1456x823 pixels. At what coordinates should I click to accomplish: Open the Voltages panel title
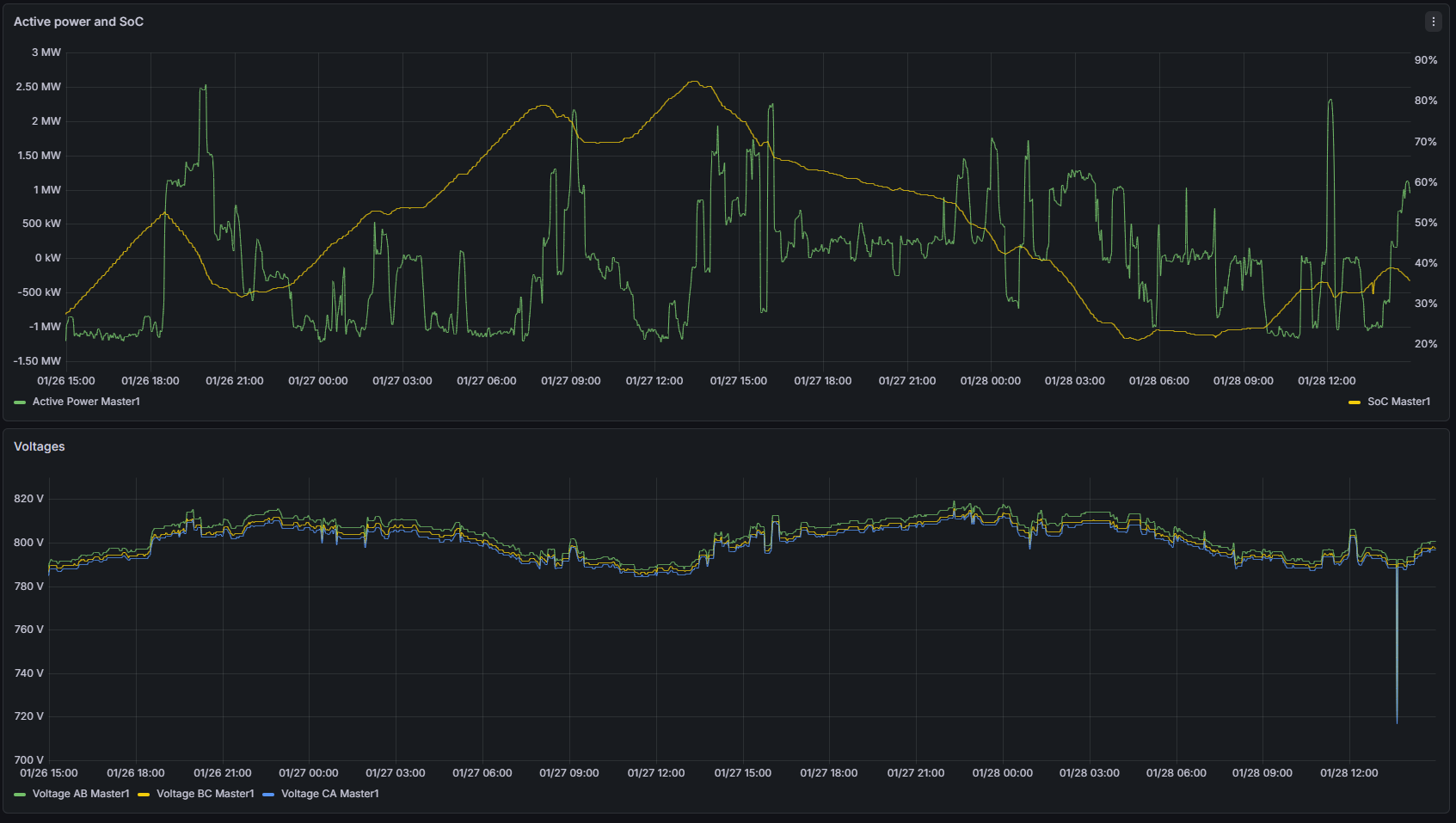[40, 446]
